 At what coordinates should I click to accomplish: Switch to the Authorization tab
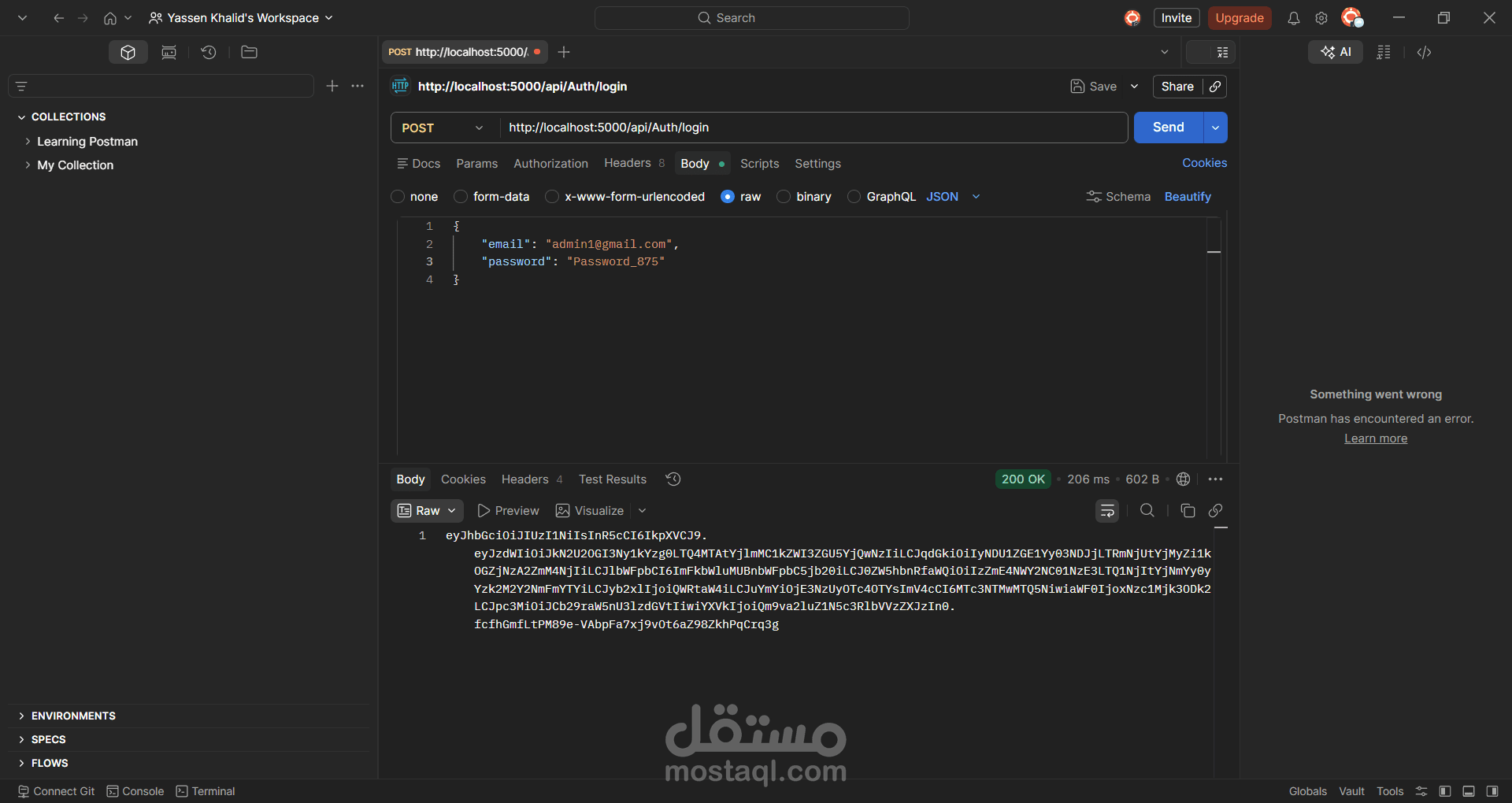tap(551, 164)
